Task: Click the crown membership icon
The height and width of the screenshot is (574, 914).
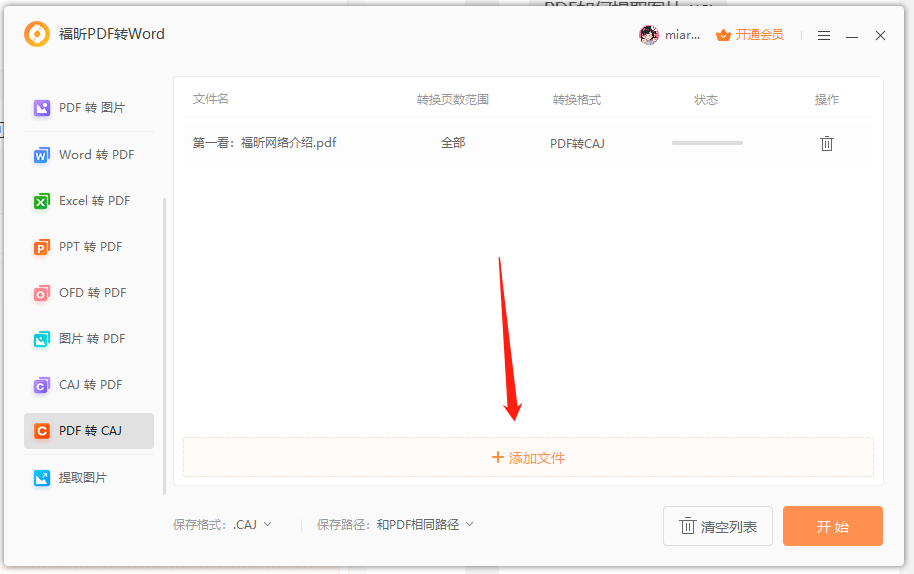Action: pyautogui.click(x=723, y=35)
